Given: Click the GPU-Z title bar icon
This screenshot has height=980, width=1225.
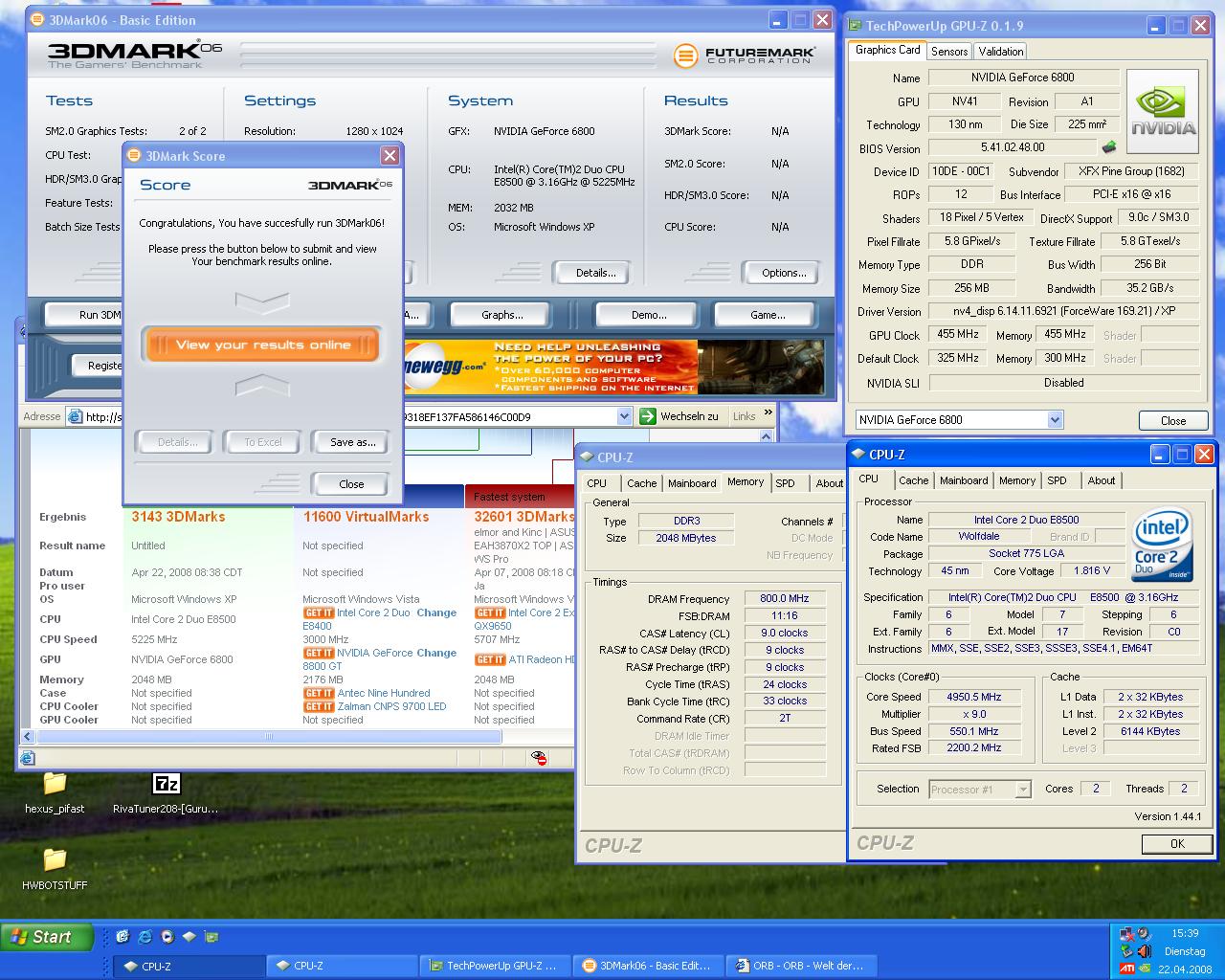Looking at the screenshot, I should 855,26.
